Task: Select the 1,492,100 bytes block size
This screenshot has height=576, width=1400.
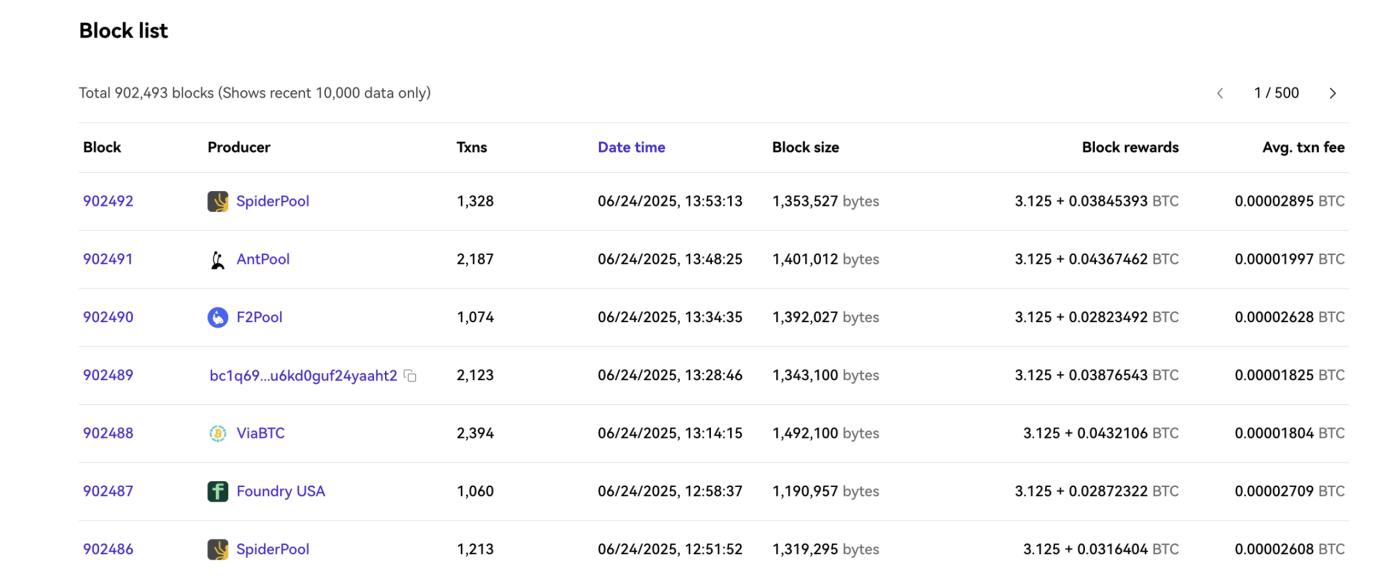Action: (826, 433)
